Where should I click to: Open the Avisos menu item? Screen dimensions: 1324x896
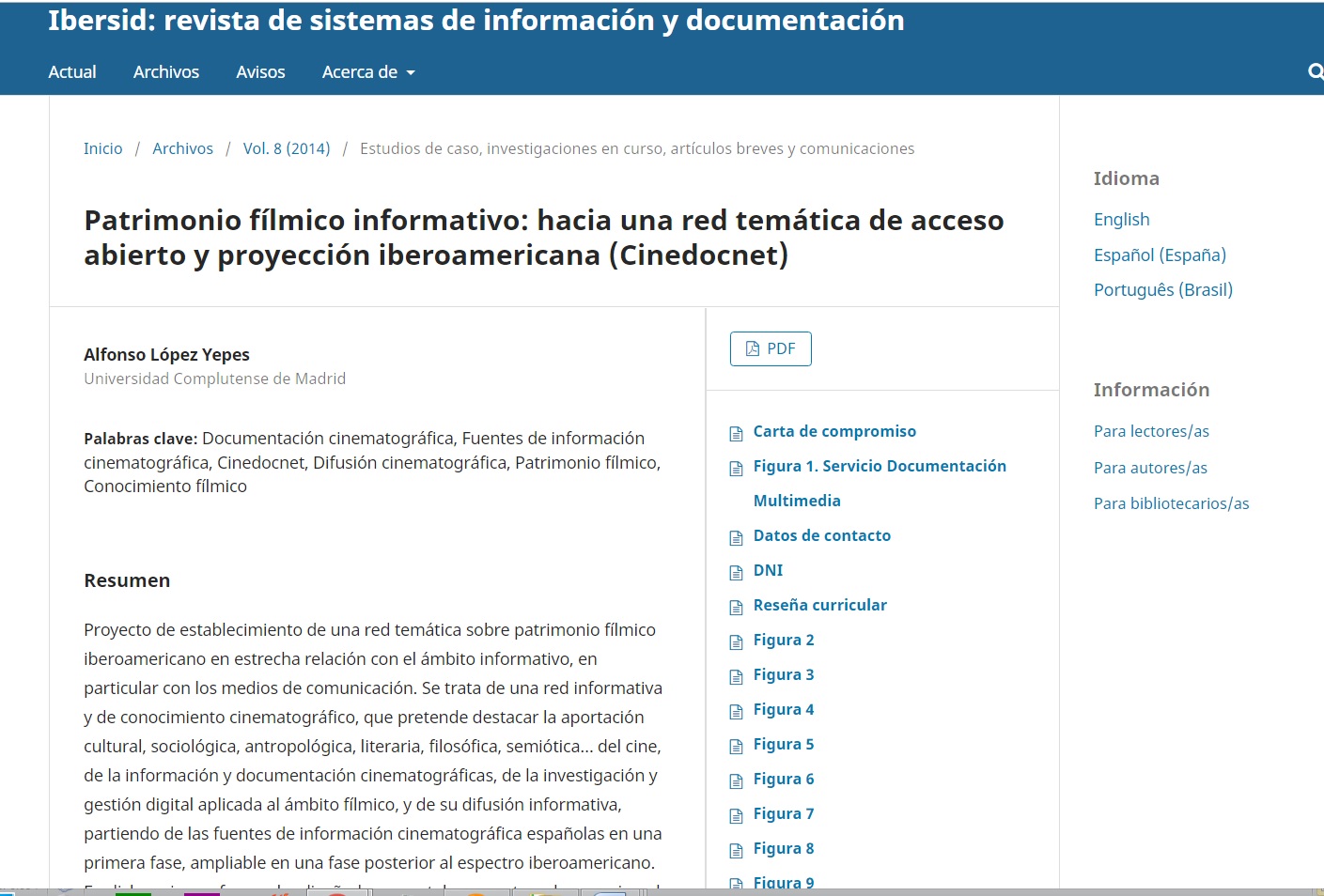(x=260, y=72)
